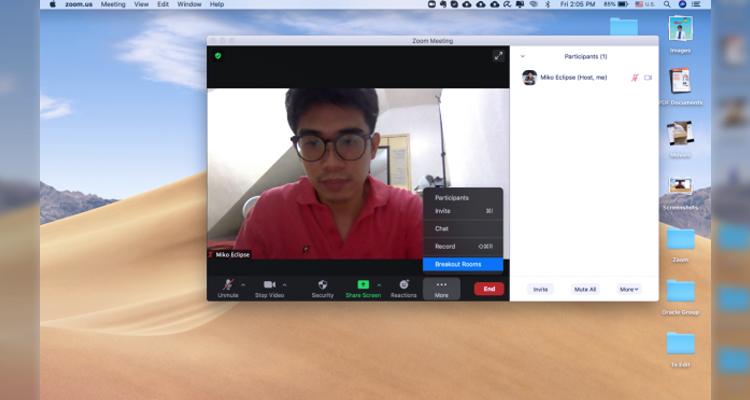Click the U.S. input source flag
The height and width of the screenshot is (400, 750).
pos(639,4)
